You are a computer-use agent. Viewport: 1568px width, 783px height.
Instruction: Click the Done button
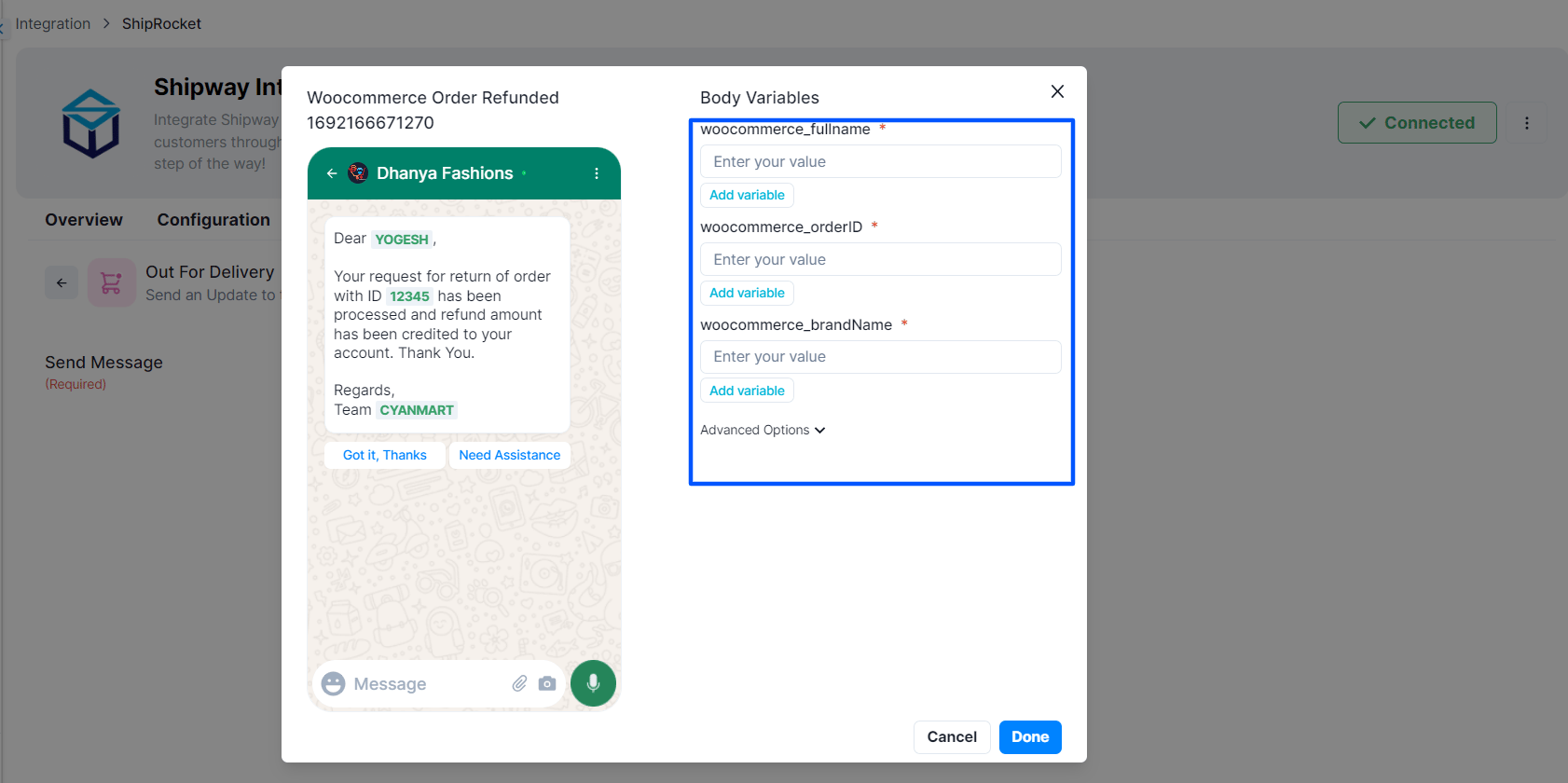[1030, 737]
